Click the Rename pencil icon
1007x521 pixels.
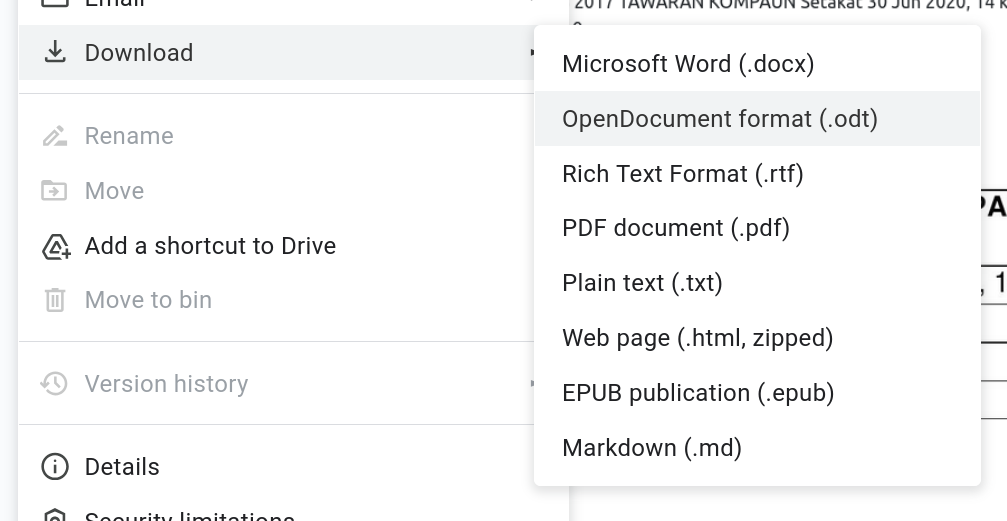(55, 136)
